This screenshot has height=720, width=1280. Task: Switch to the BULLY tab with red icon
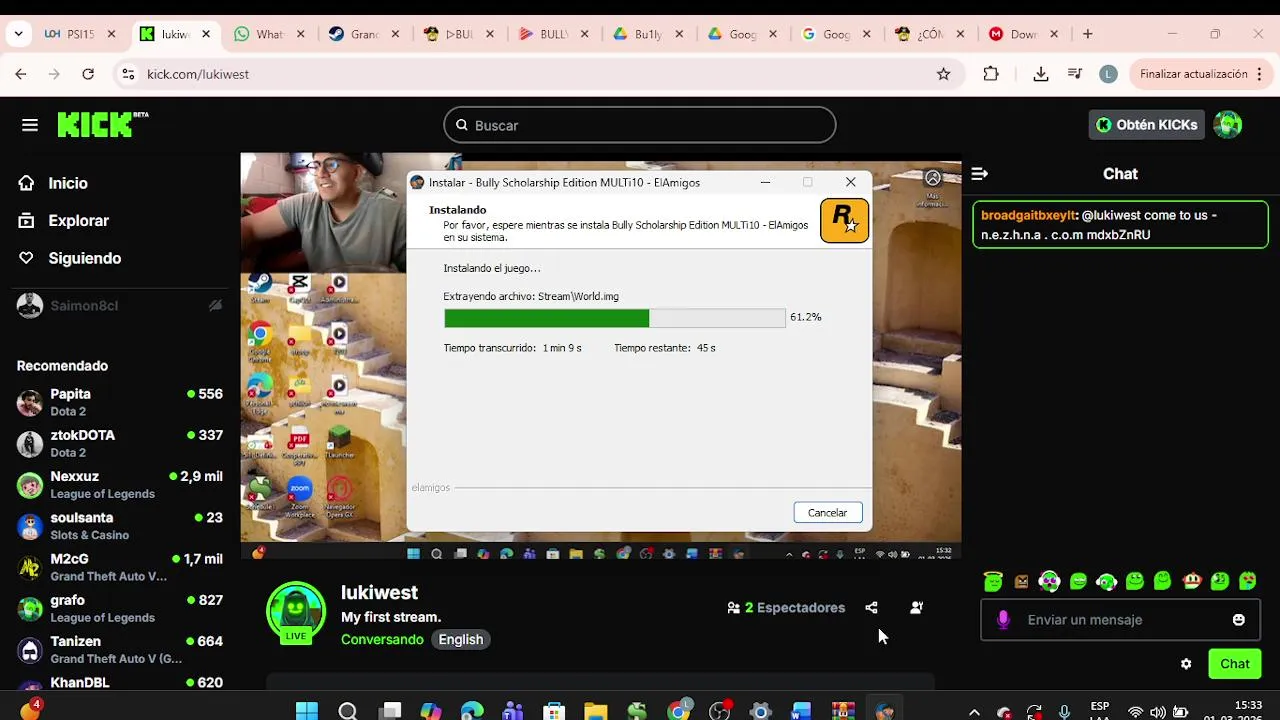(x=553, y=34)
